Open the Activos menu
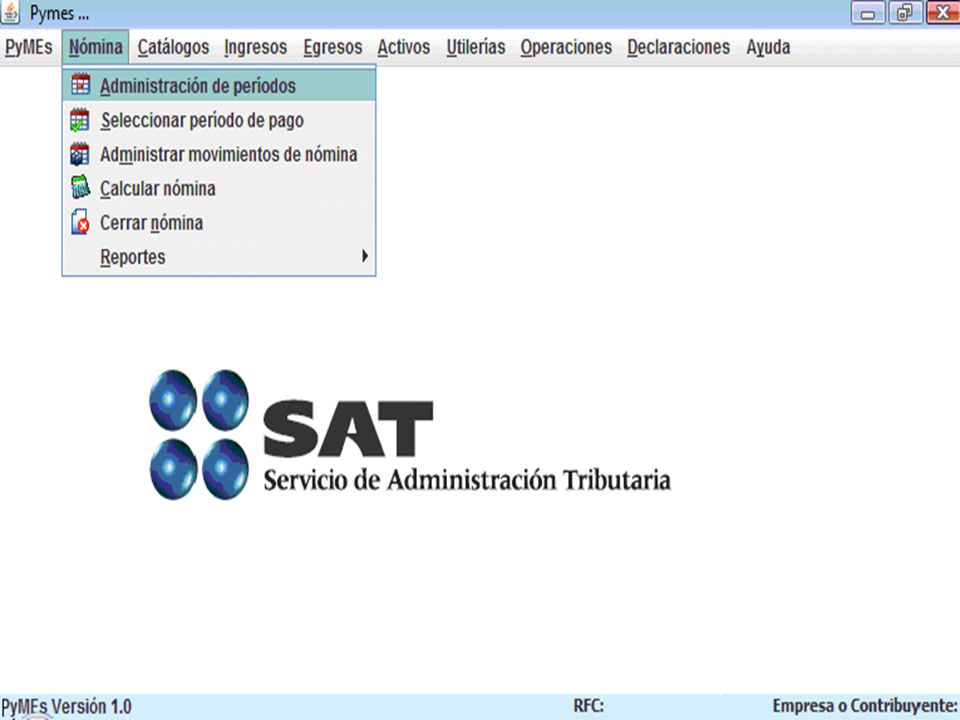The image size is (960, 720). click(x=403, y=47)
